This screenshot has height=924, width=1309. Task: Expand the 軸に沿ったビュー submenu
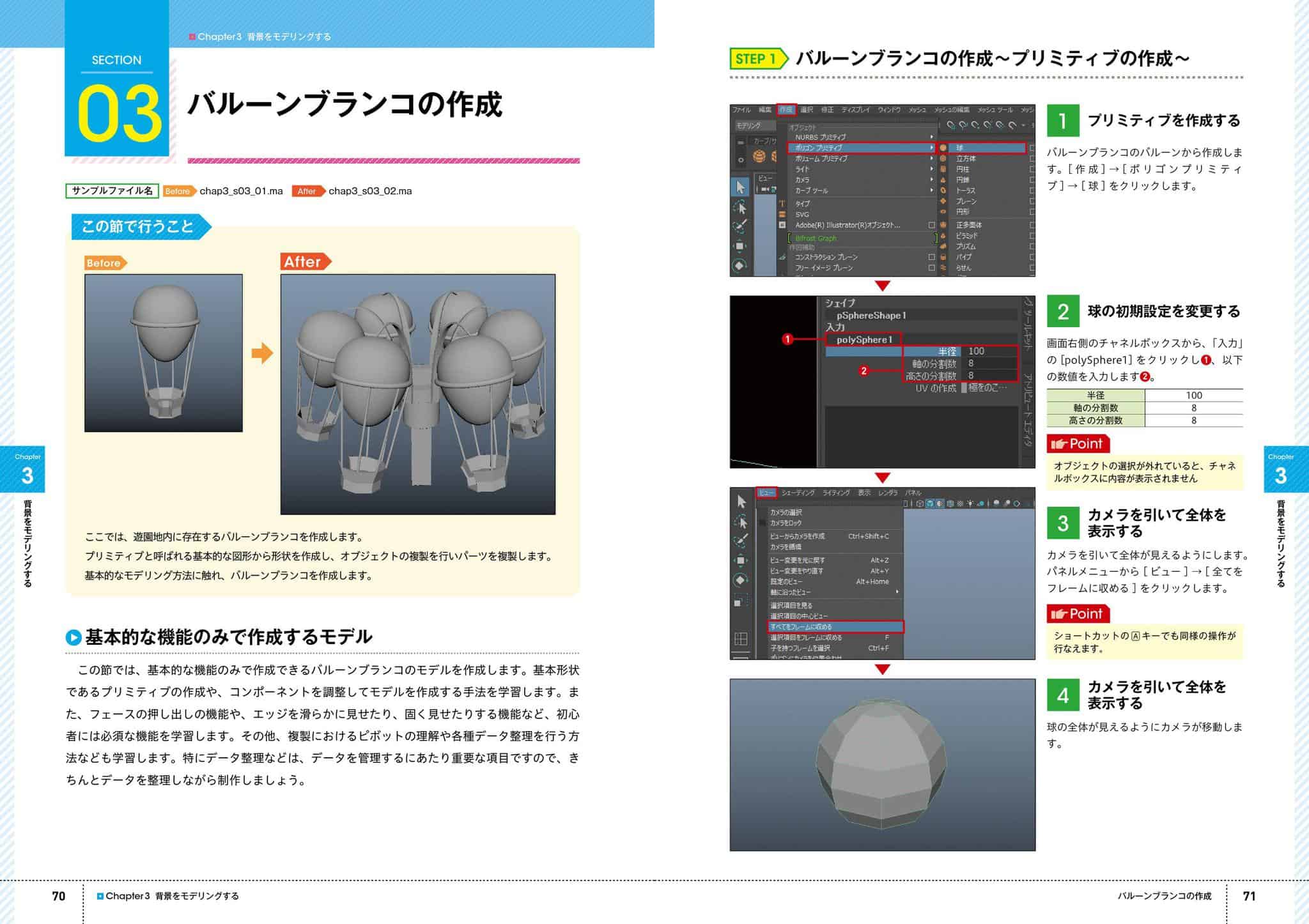coord(834,592)
